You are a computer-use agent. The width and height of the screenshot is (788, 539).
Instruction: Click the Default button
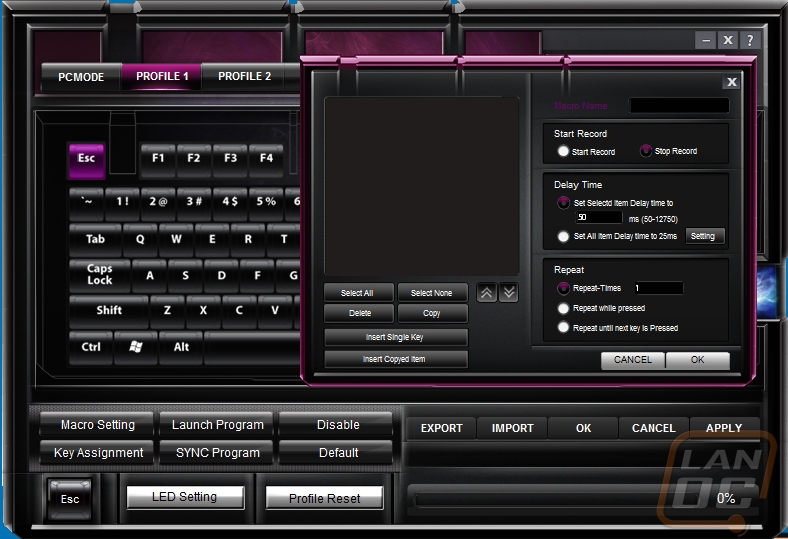click(x=336, y=453)
